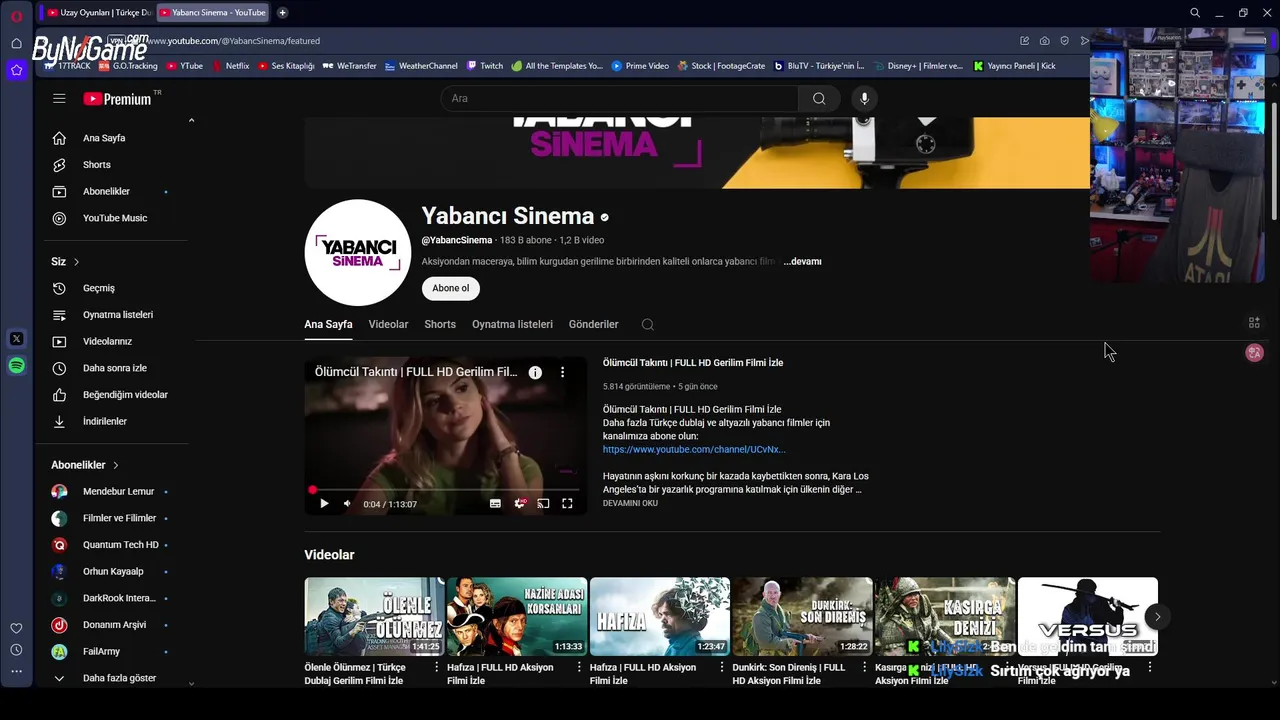Open the Prime Video bookmark
The width and height of the screenshot is (1280, 720).
point(640,66)
